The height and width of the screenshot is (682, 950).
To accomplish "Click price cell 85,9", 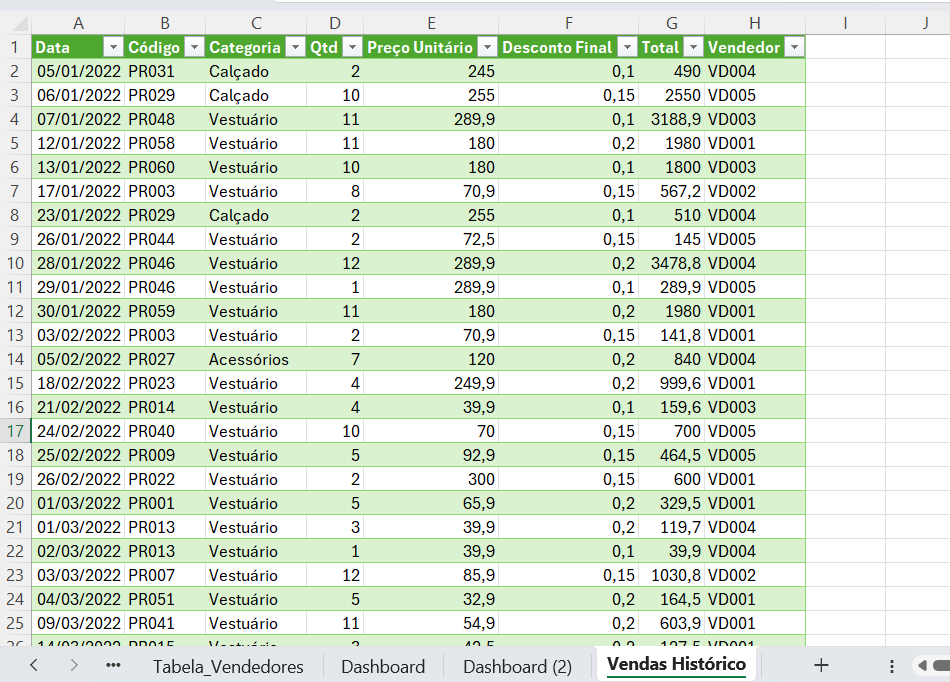I will click(431, 575).
